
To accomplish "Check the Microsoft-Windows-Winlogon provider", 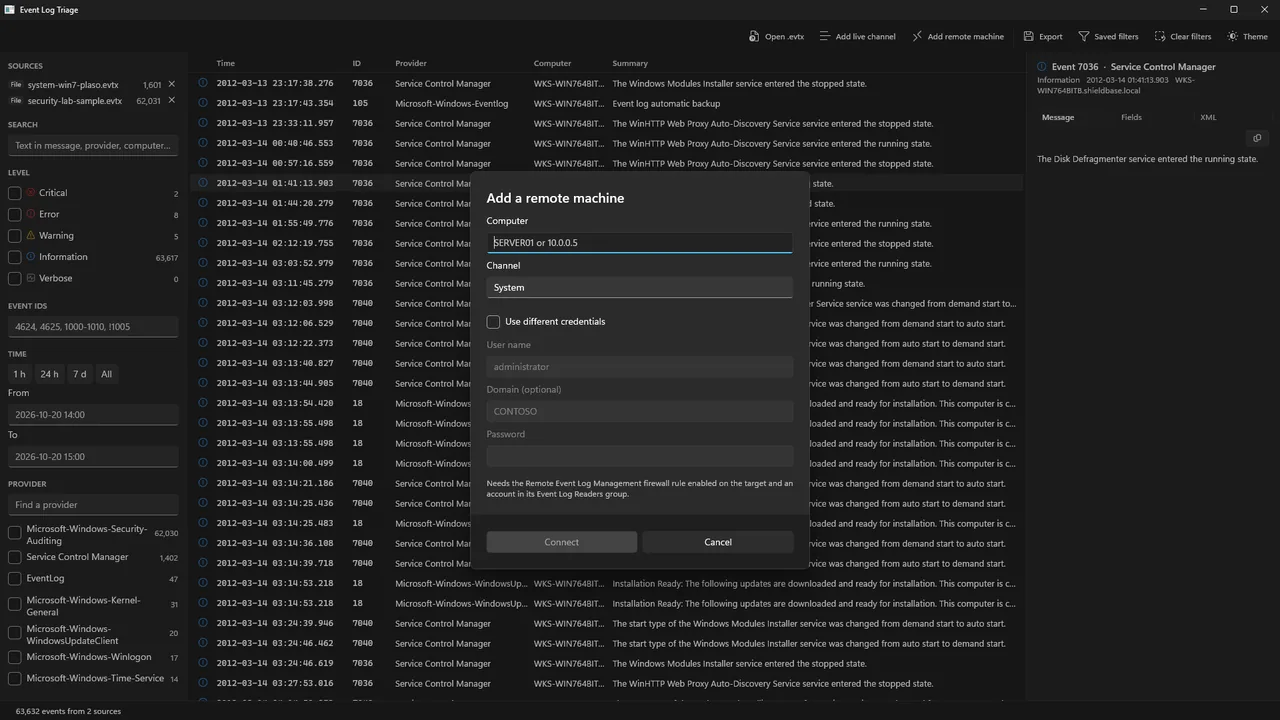I will tap(15, 657).
